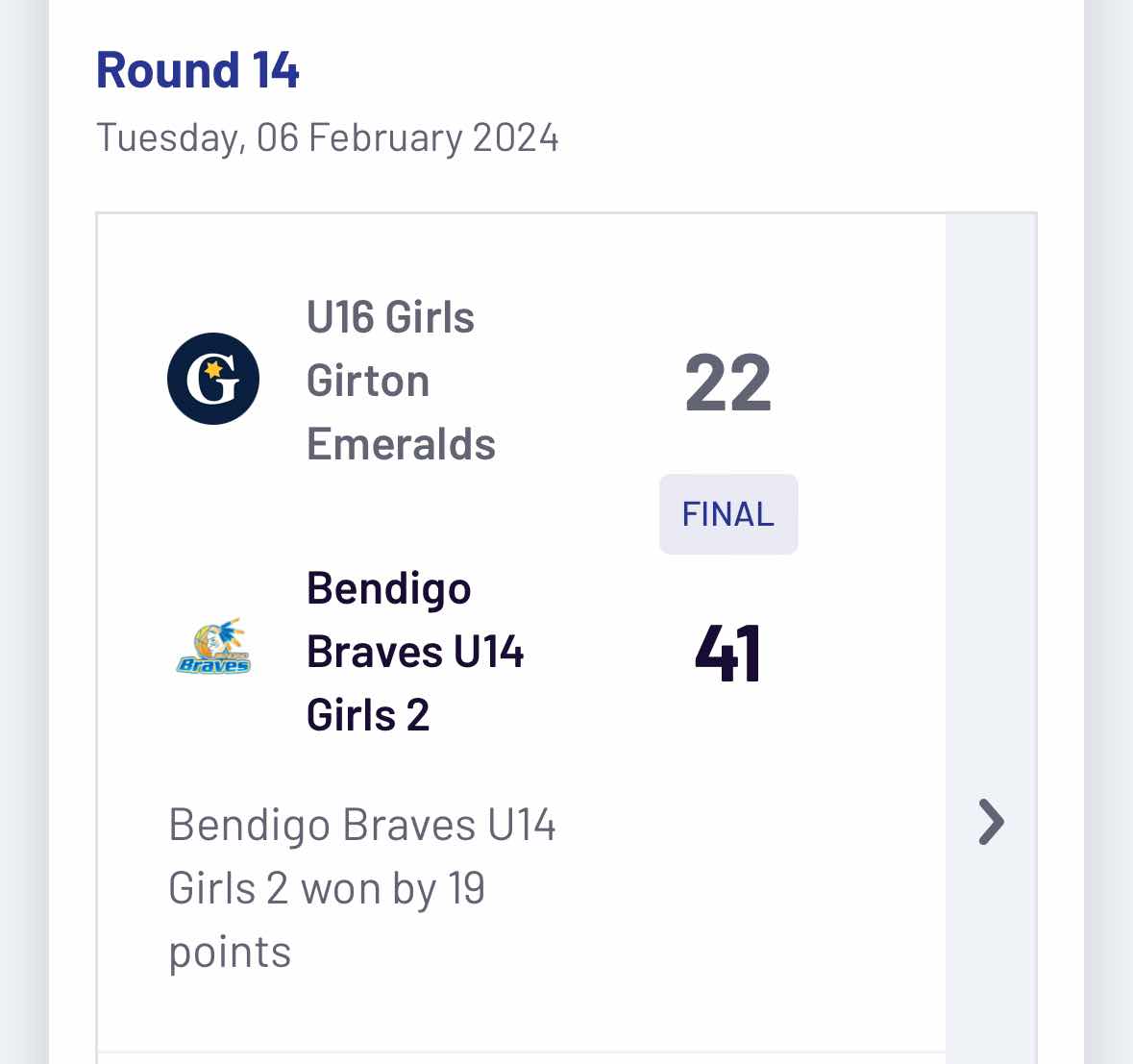
Task: Click the word Braves in the team logo
Action: tap(213, 665)
